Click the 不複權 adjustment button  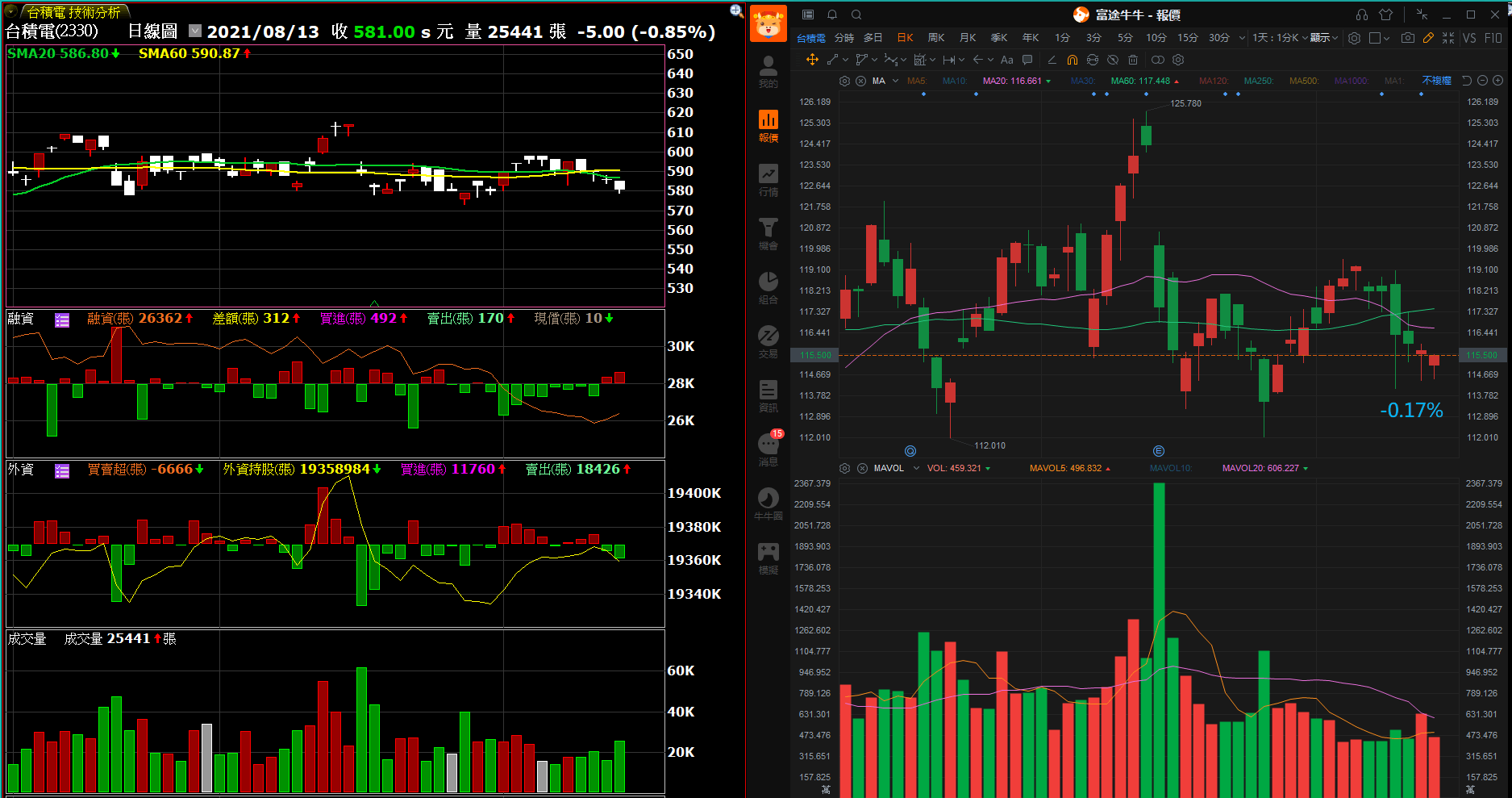(x=1436, y=81)
